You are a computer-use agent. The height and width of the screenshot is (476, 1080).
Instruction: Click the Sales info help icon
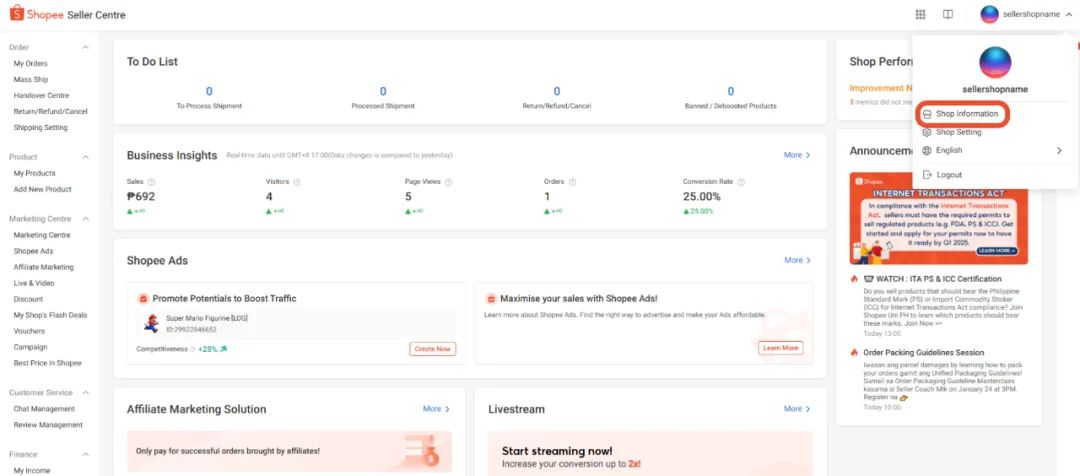pyautogui.click(x=152, y=182)
